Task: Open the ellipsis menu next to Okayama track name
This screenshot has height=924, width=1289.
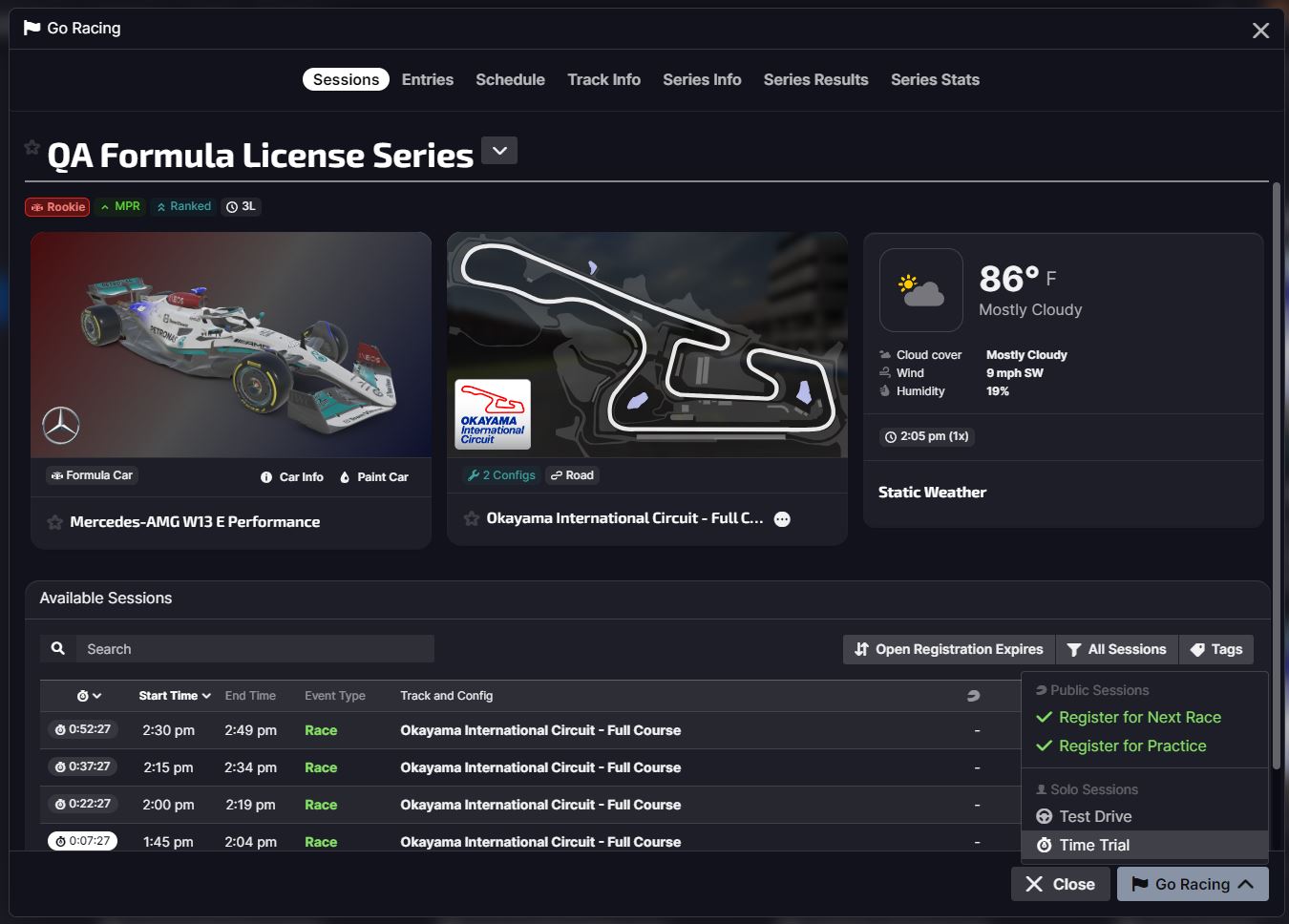Action: (781, 518)
